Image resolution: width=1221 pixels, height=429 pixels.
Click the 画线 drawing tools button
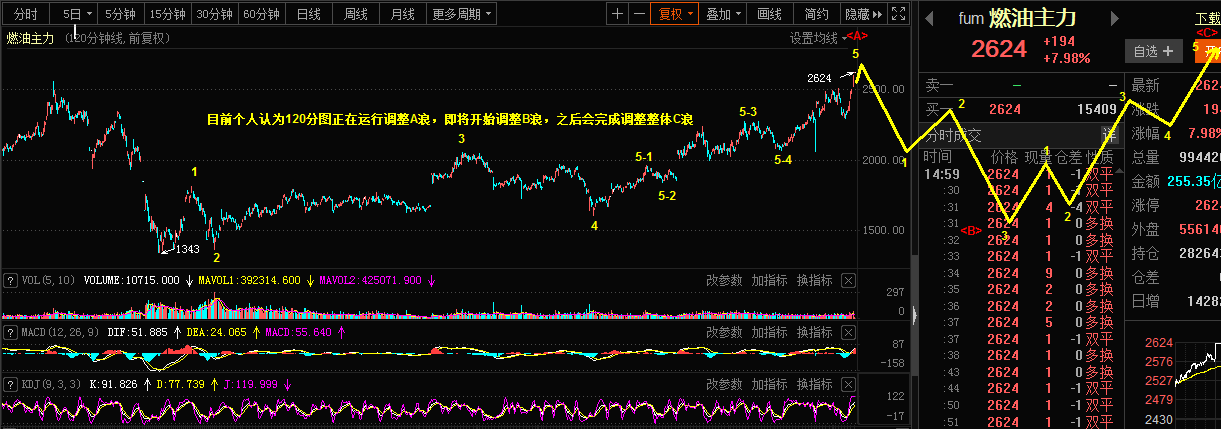click(x=769, y=14)
